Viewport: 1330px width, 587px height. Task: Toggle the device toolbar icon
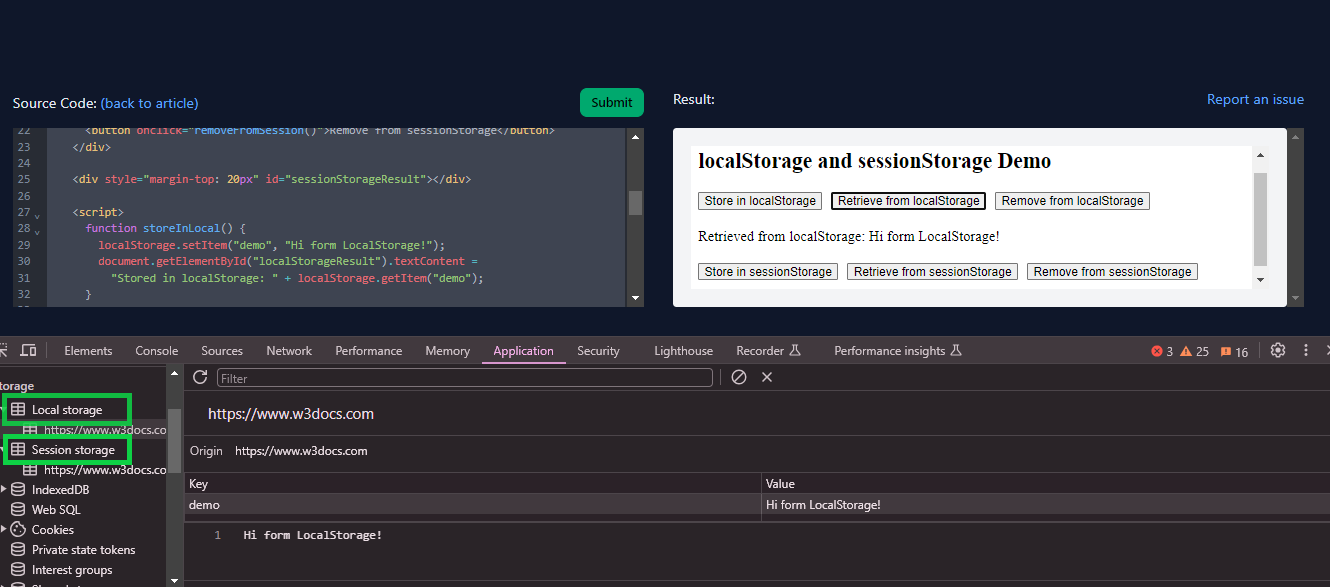[28, 350]
